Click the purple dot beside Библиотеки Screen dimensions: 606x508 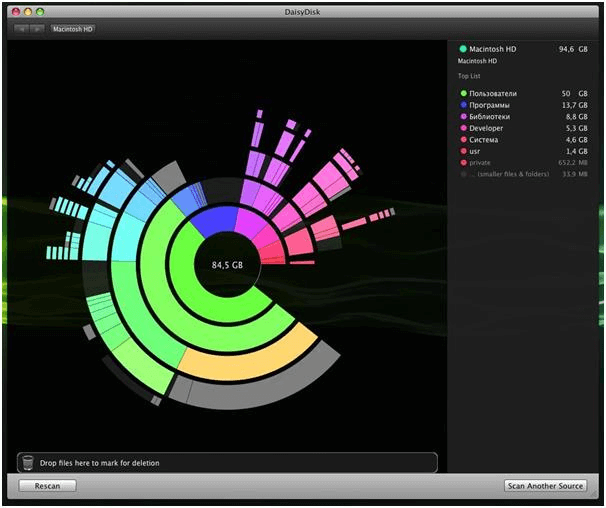coord(463,116)
